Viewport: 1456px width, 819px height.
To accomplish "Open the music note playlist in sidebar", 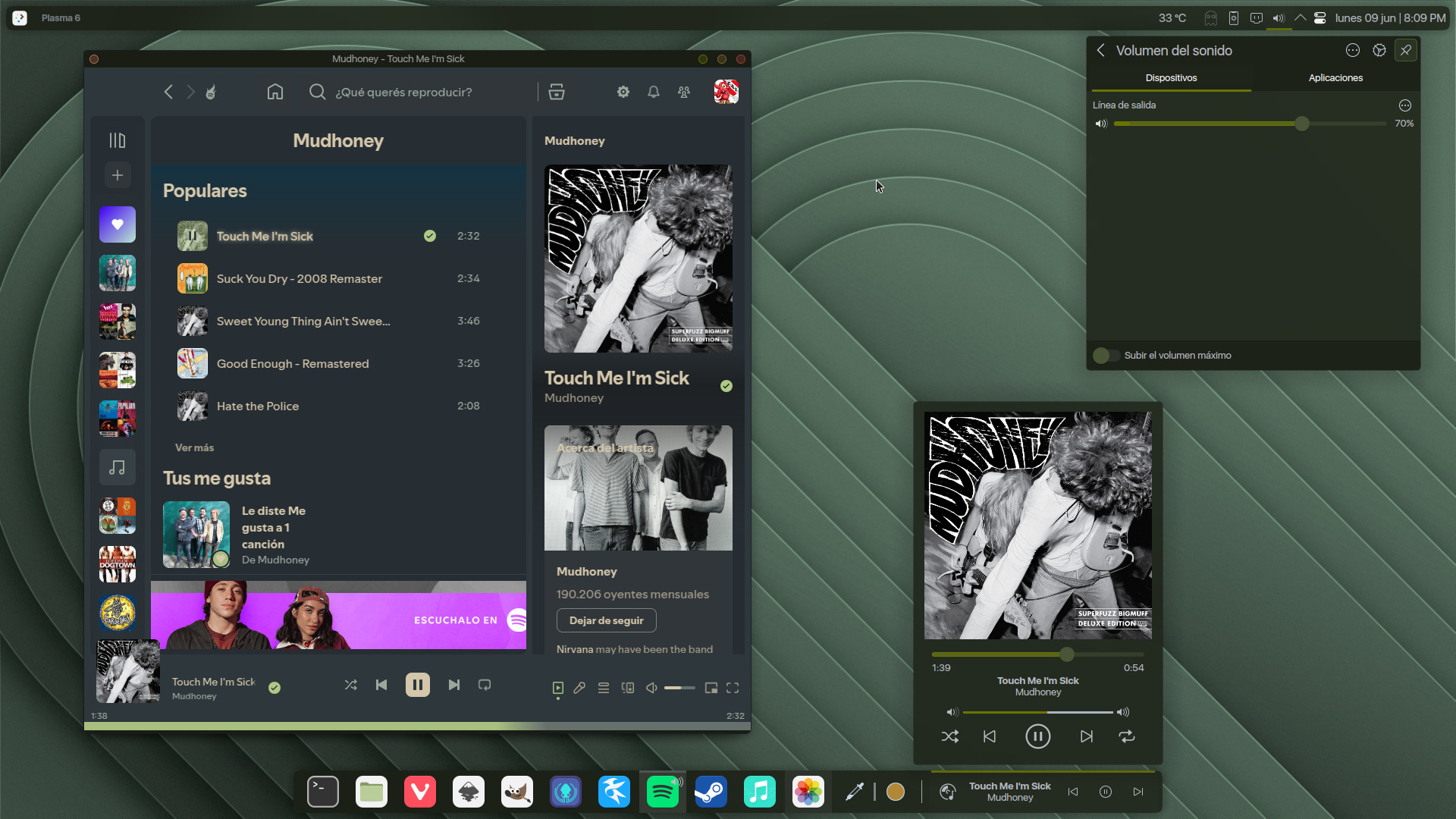I will [118, 467].
